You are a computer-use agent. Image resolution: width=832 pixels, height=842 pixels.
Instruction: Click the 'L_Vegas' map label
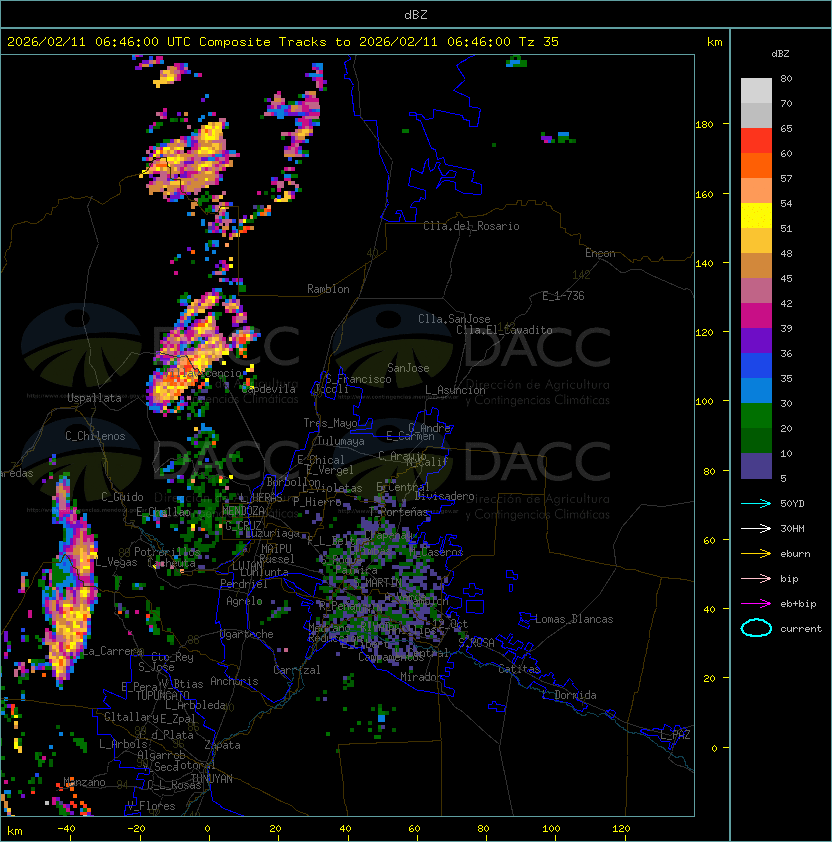pyautogui.click(x=117, y=562)
